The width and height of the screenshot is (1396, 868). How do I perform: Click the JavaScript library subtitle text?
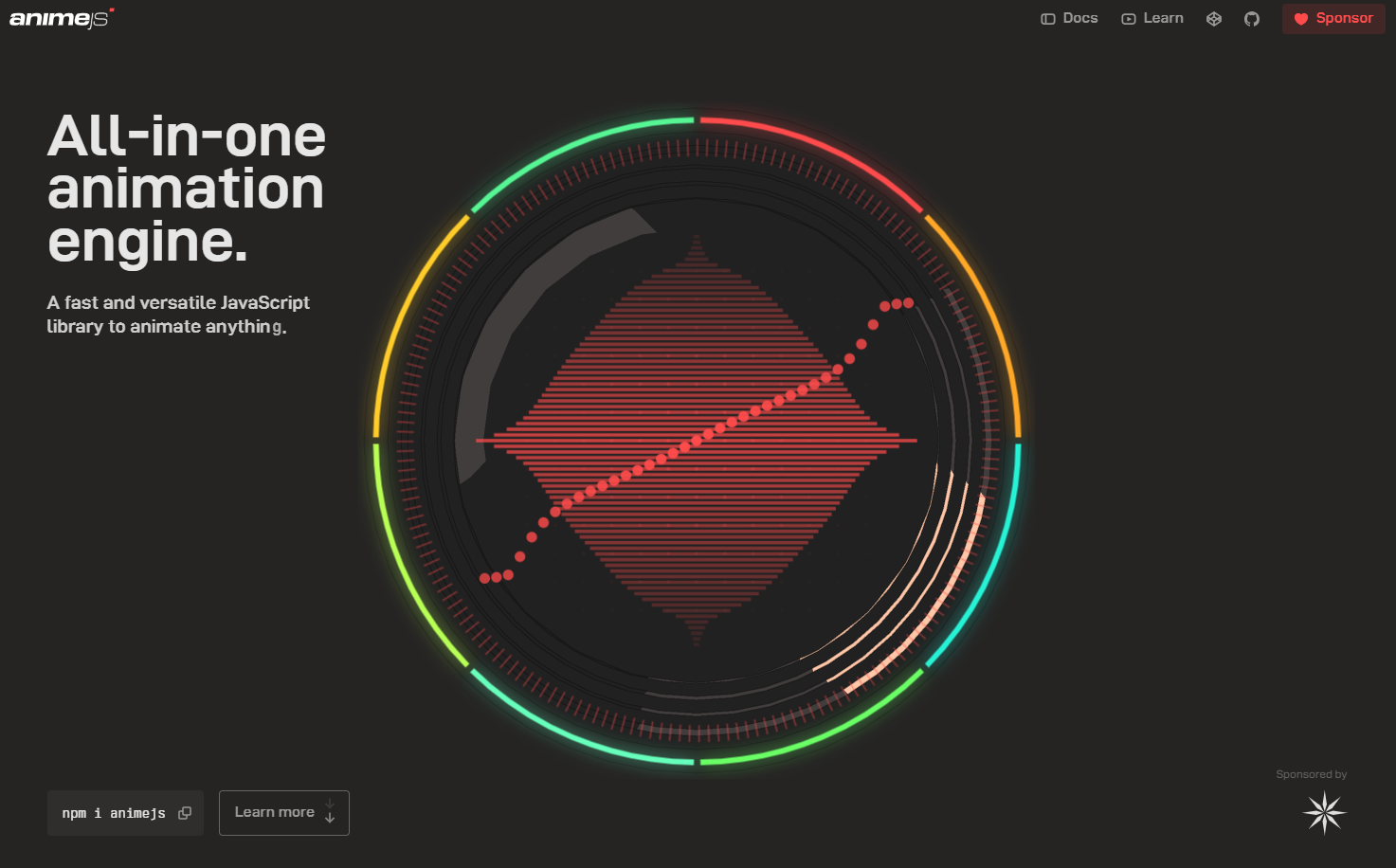(x=178, y=315)
